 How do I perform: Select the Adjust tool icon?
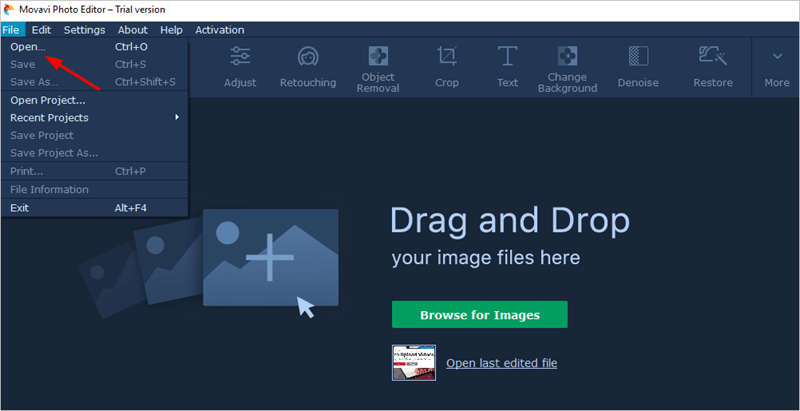click(240, 56)
